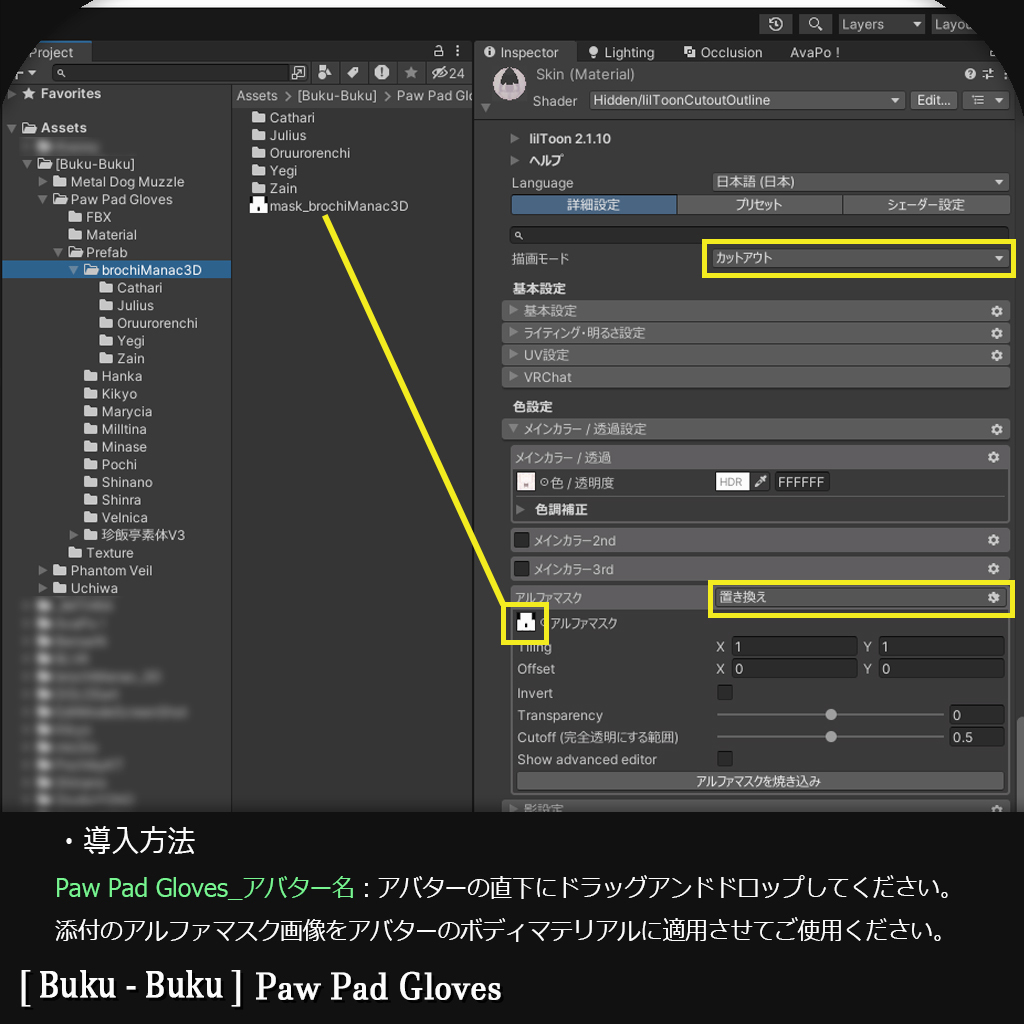Click the gear icon on アルファマスク section
The image size is (1024, 1024).
click(x=993, y=597)
